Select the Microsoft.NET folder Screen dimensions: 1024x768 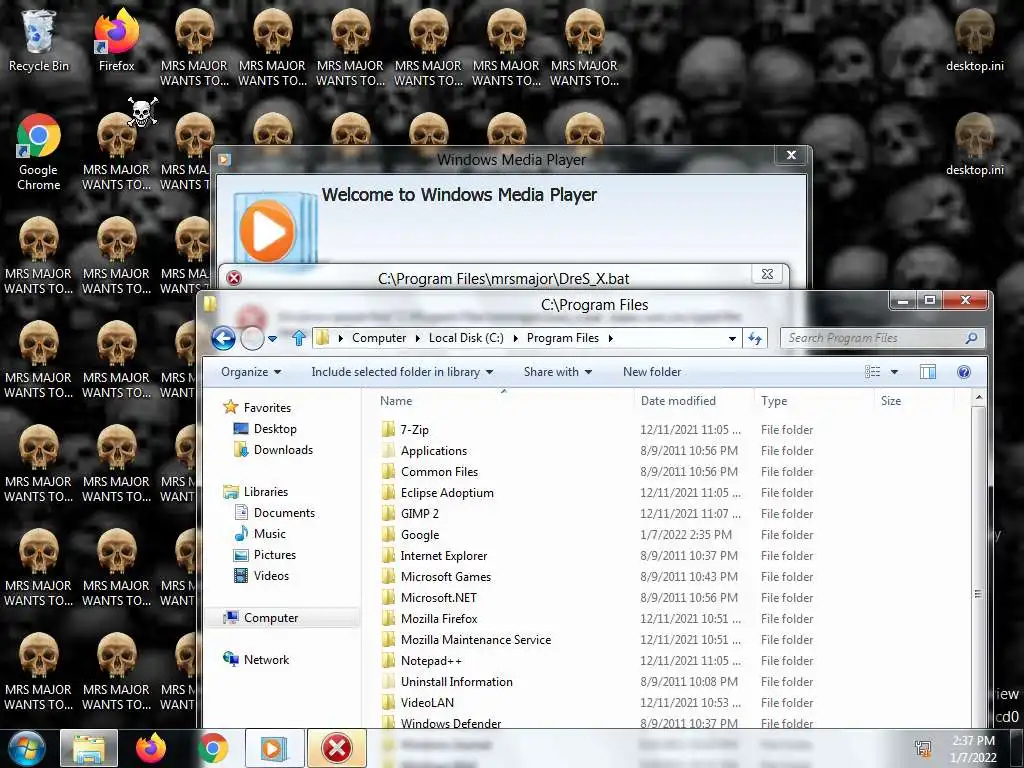point(429,598)
